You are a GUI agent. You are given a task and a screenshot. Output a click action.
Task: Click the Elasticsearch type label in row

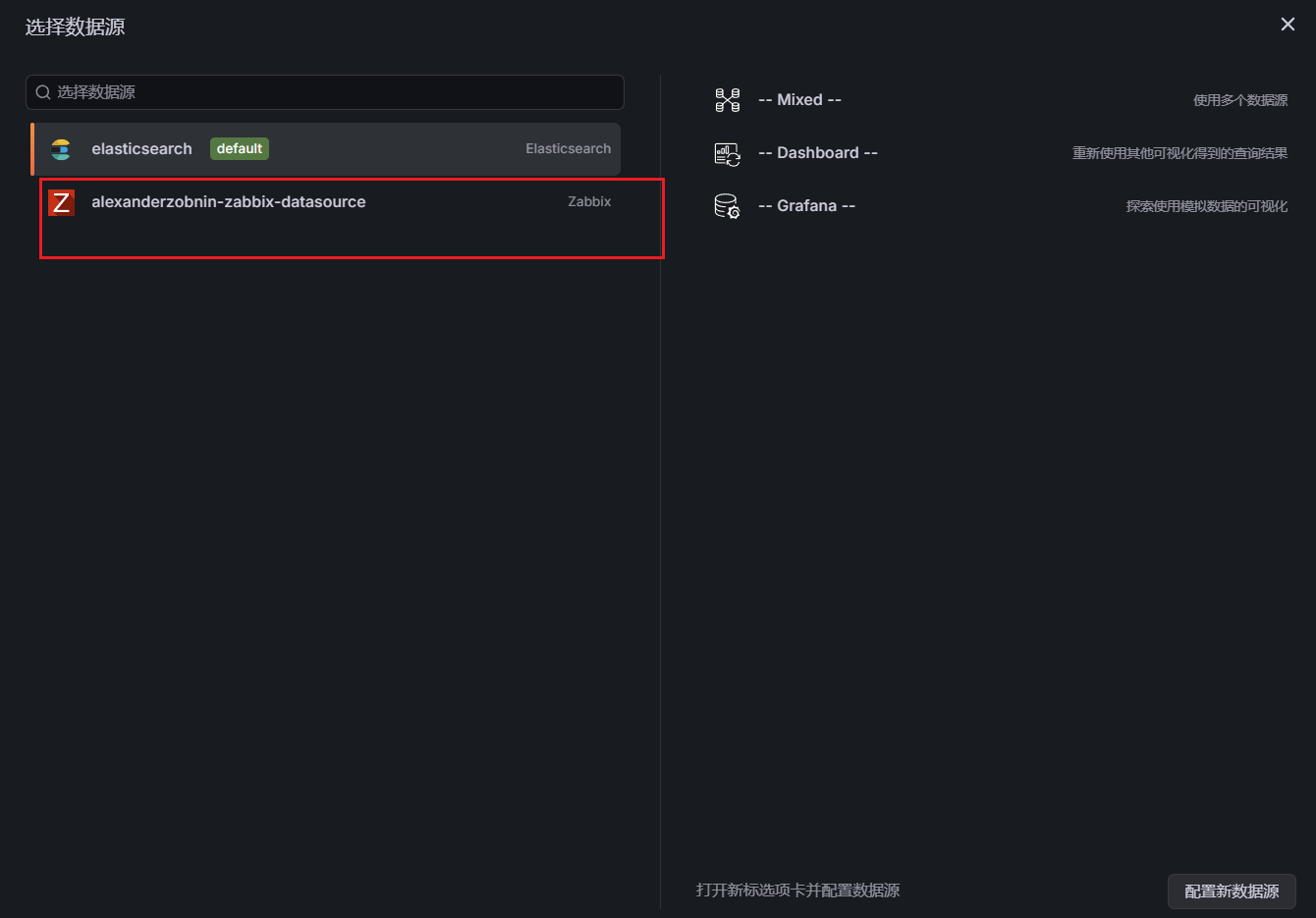[x=568, y=149]
